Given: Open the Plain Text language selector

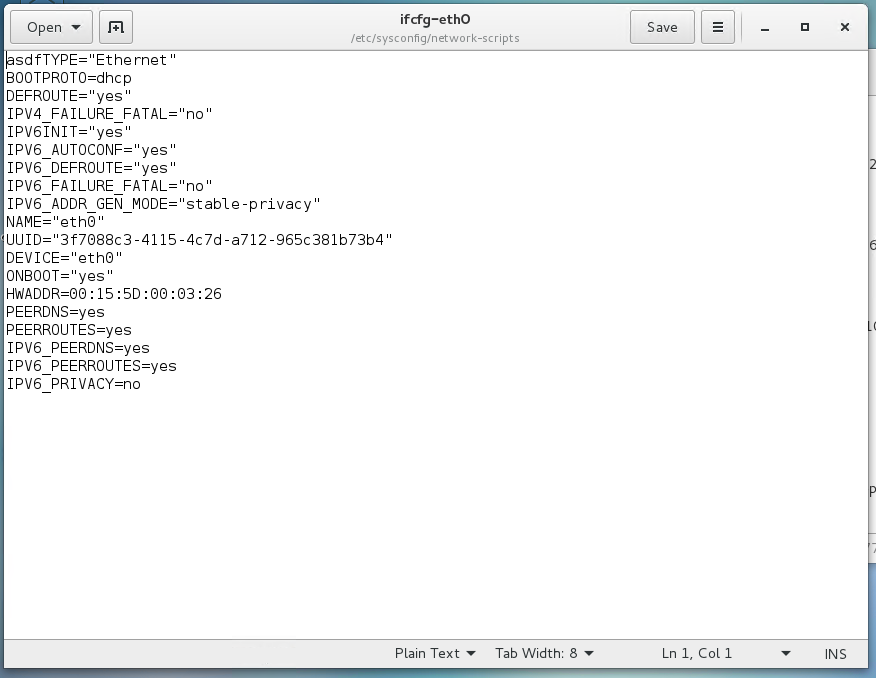Looking at the screenshot, I should tap(435, 653).
